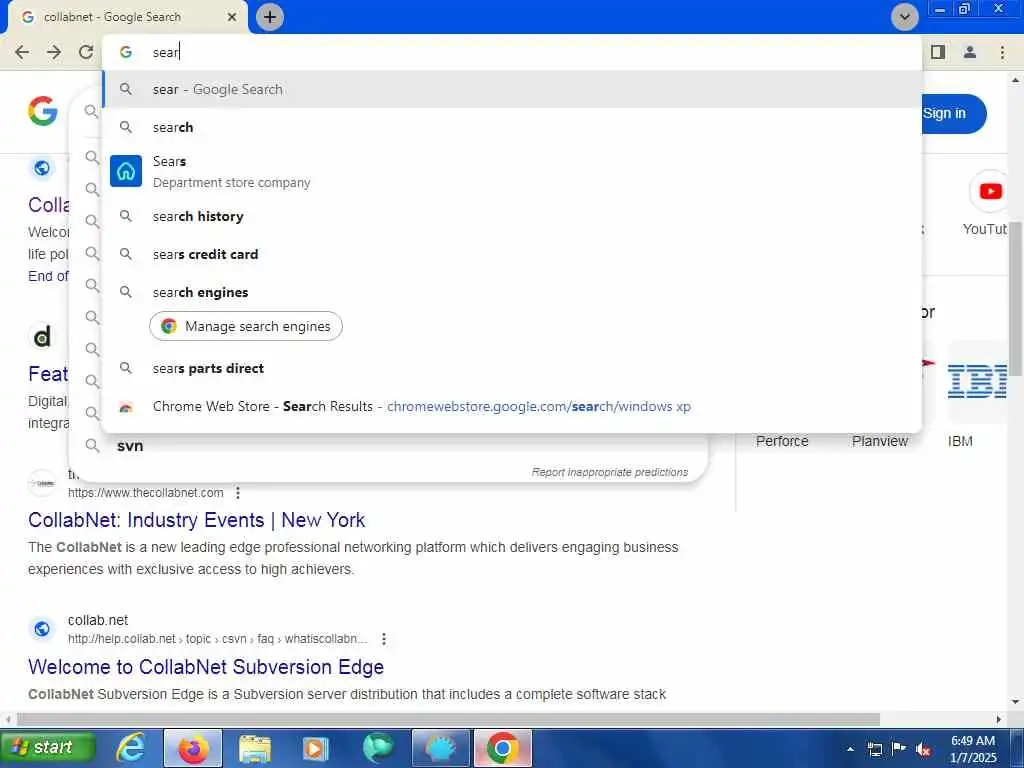Select the 'svn' Google suggestion

pyautogui.click(x=130, y=446)
